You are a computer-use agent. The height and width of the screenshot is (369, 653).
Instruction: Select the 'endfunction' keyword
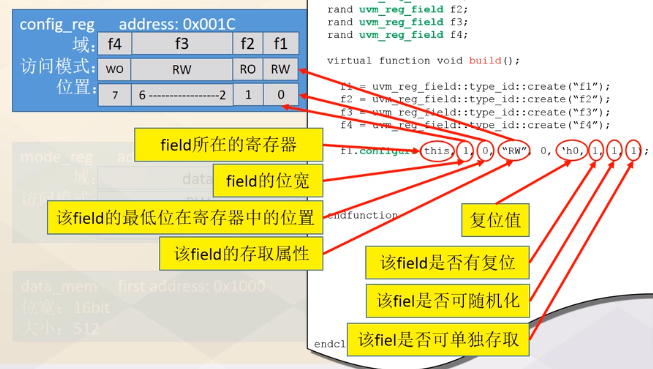(x=362, y=215)
